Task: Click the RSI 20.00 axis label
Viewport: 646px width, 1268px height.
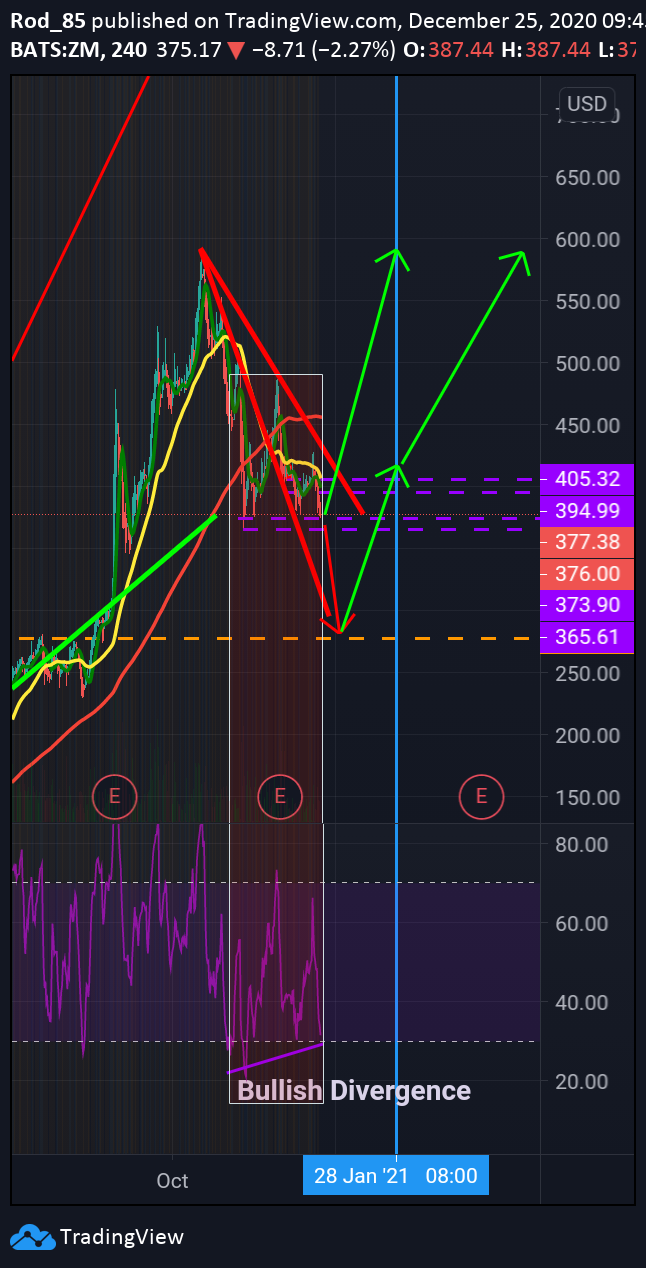Action: pyautogui.click(x=582, y=1081)
